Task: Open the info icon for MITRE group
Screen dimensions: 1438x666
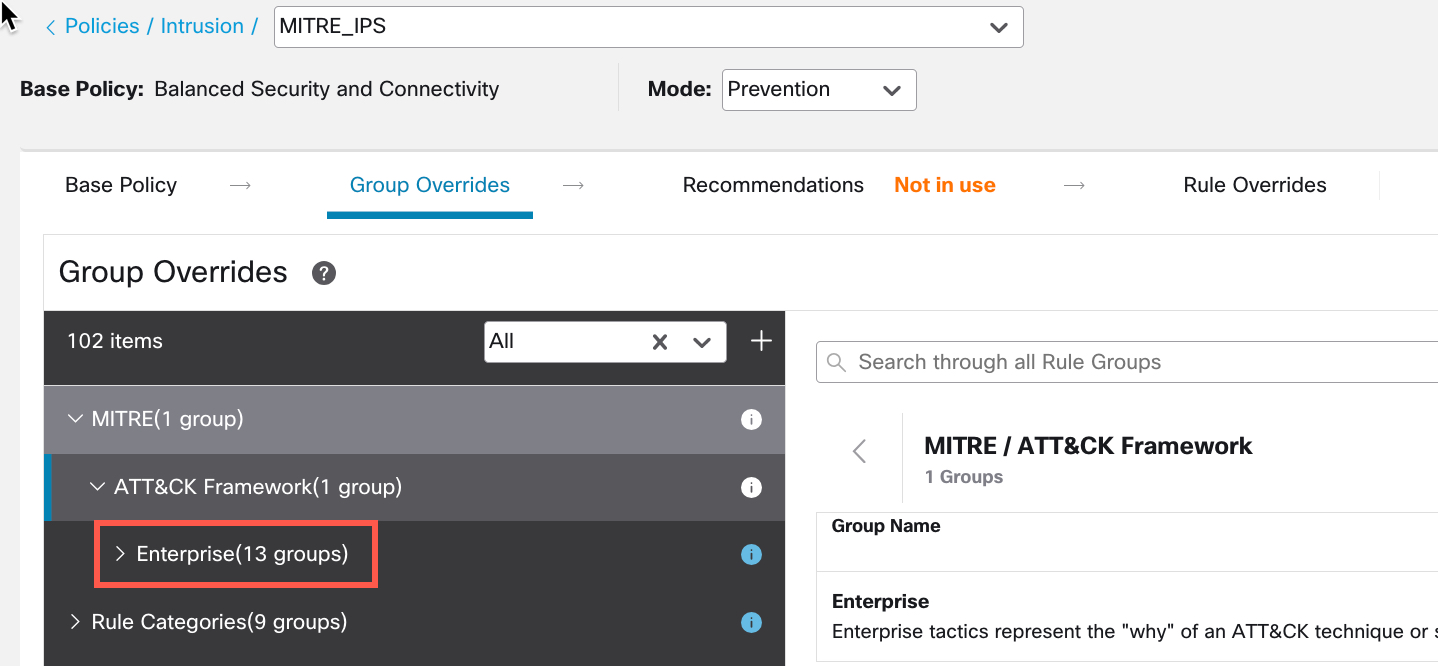Action: tap(751, 420)
